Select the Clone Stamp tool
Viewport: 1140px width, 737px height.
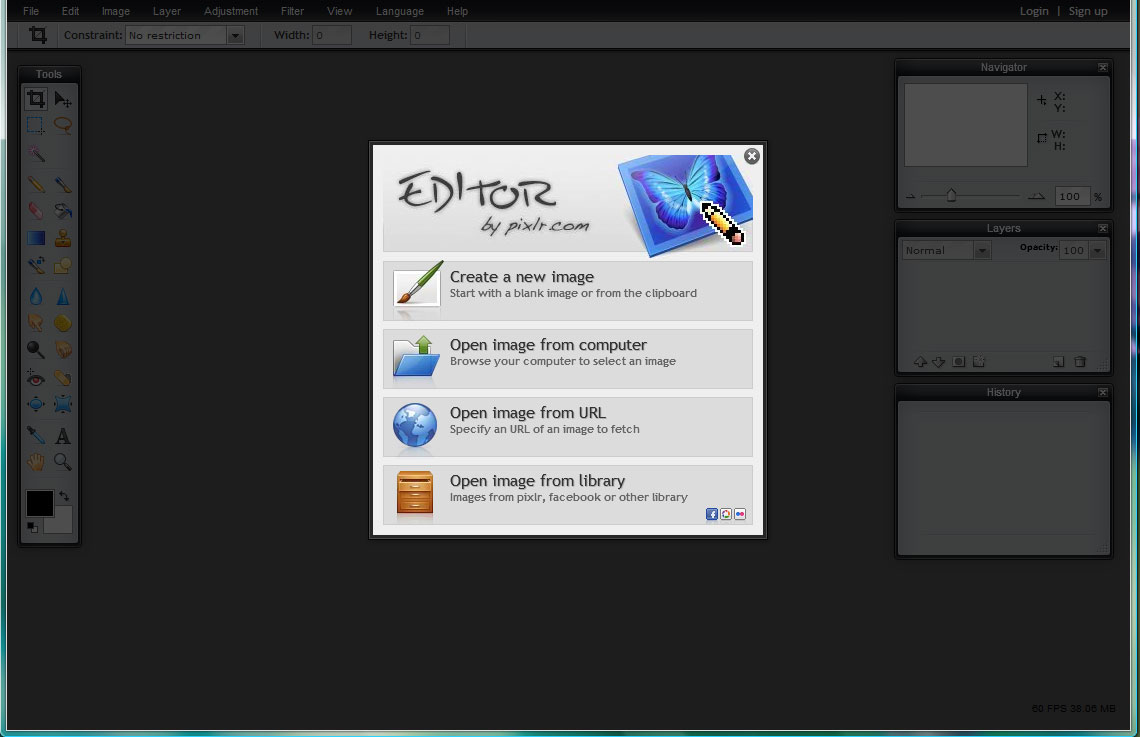[x=63, y=238]
